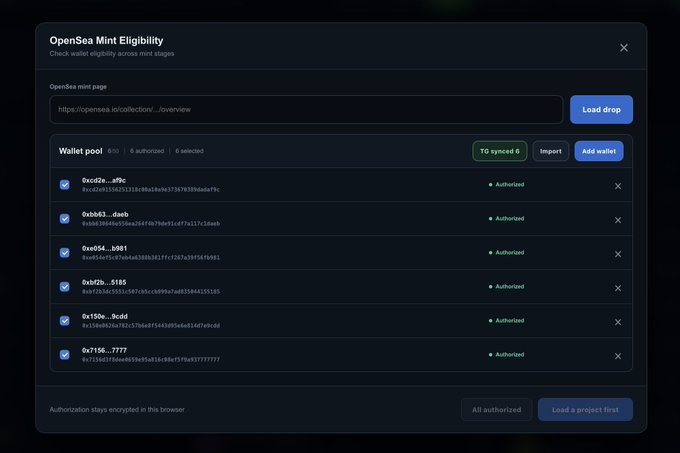Viewport: 680px width, 453px height.
Task: Click the 0xbf2b...5185 wallet name
Action: tap(104, 282)
